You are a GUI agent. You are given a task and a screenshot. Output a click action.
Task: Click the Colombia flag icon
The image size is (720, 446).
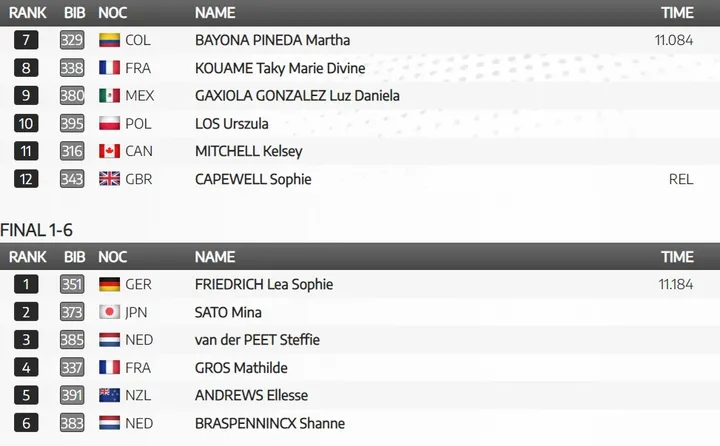point(110,40)
